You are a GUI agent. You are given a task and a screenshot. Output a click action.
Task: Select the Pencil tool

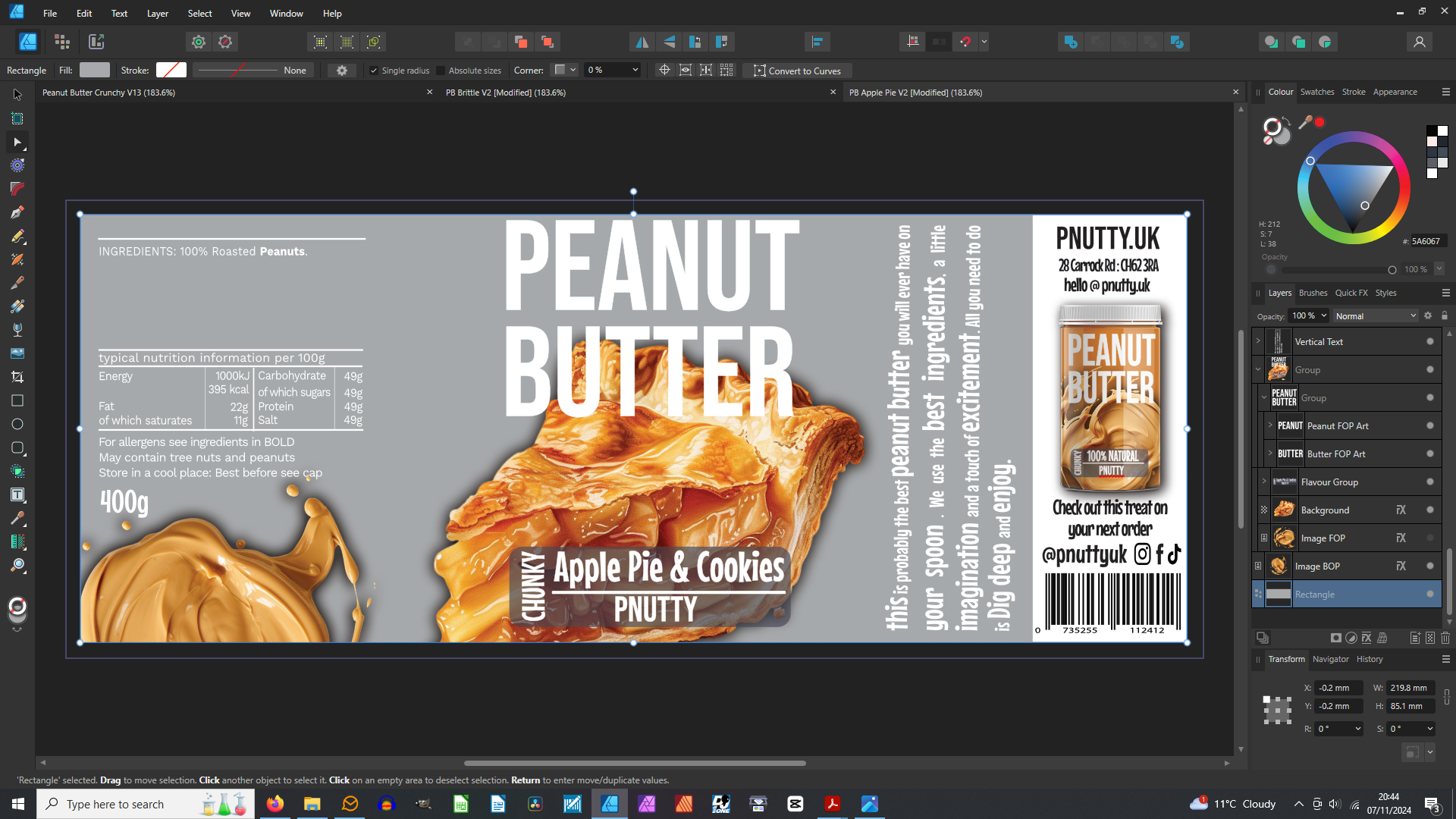point(17,236)
